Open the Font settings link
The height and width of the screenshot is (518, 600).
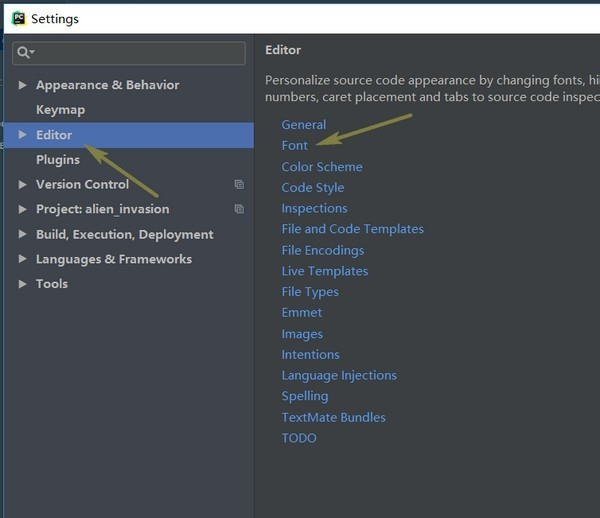(x=295, y=146)
